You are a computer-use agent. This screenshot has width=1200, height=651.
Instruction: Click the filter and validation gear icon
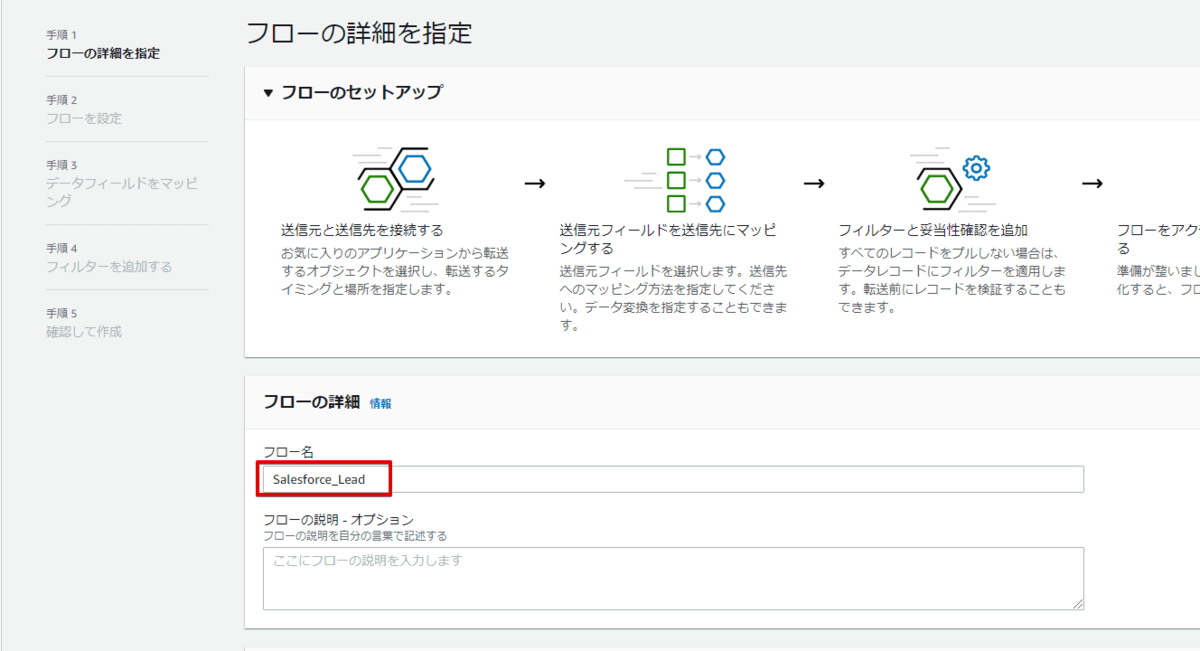pyautogui.click(x=950, y=179)
